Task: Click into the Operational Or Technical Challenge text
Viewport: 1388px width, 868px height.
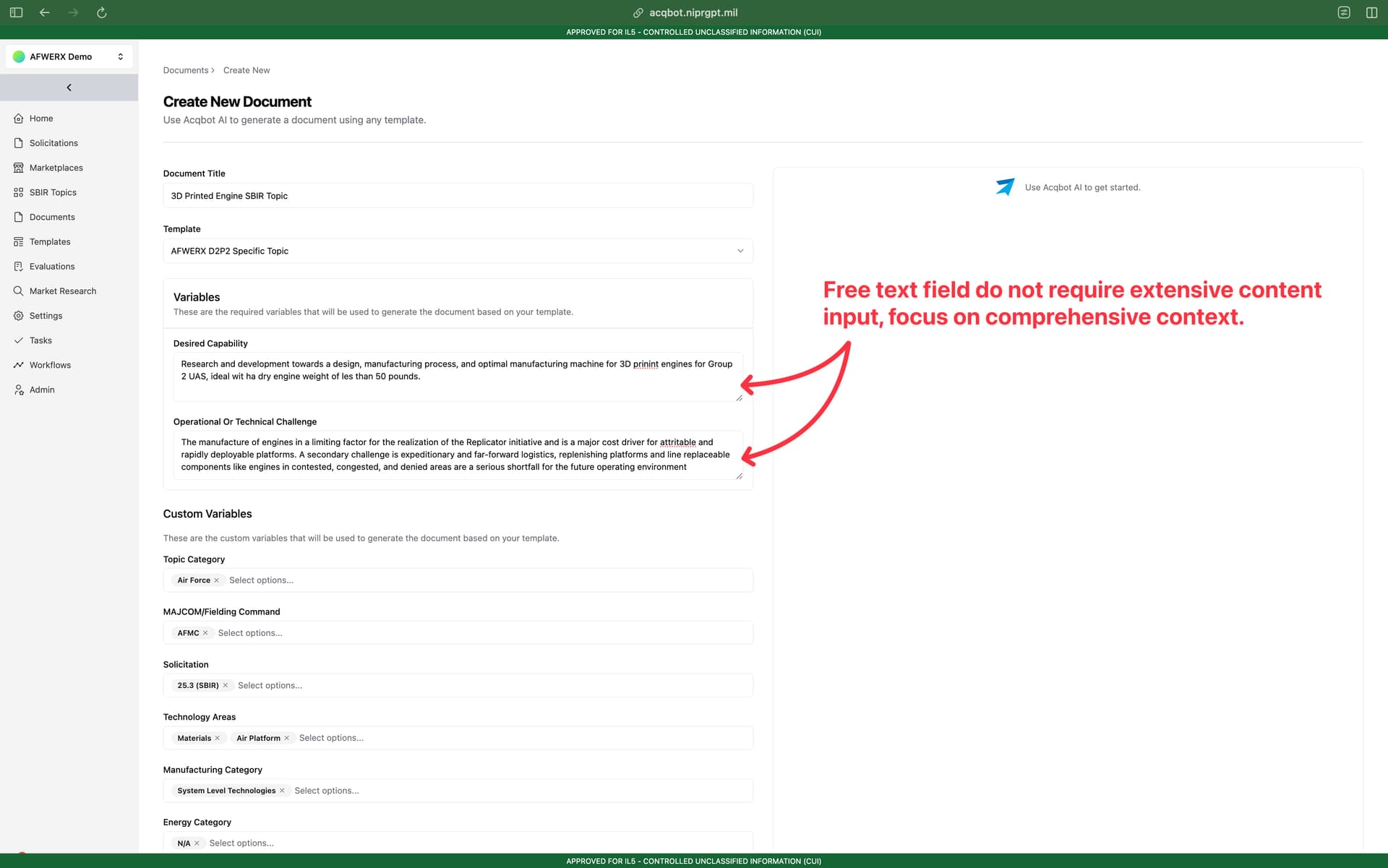Action: pos(458,455)
